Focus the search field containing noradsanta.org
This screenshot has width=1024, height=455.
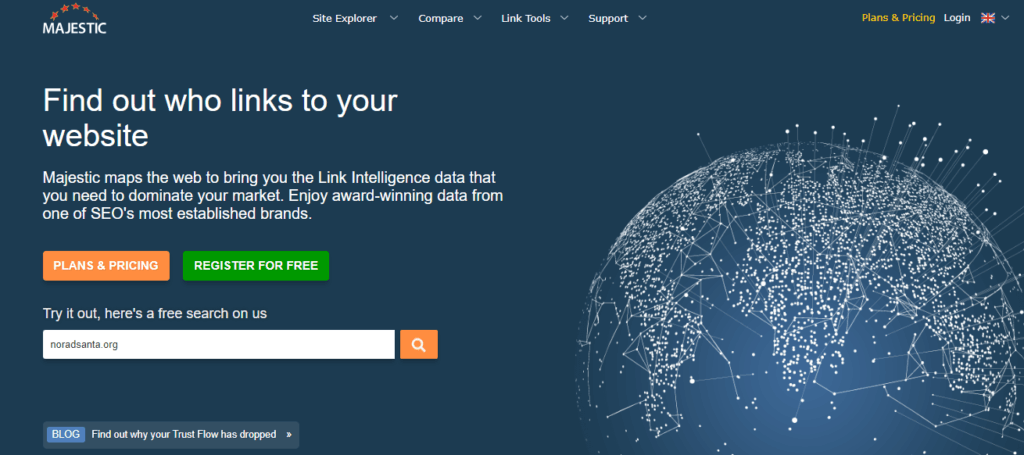click(x=219, y=344)
